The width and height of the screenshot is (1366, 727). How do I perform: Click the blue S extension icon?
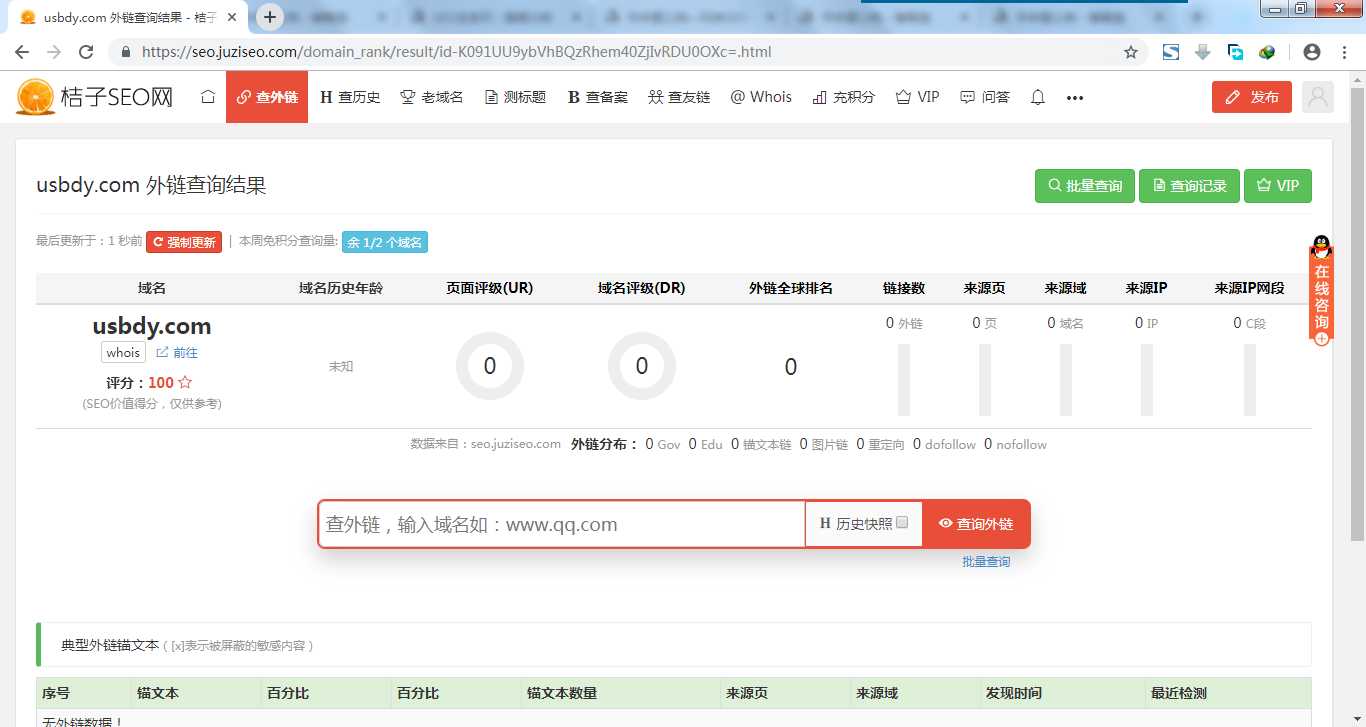[1170, 52]
